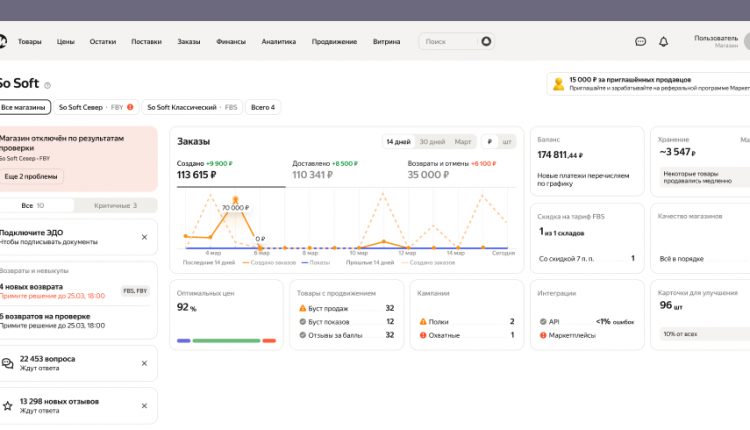Select the 30 дней period
Image resolution: width=750 pixels, height=430 pixels.
point(431,142)
